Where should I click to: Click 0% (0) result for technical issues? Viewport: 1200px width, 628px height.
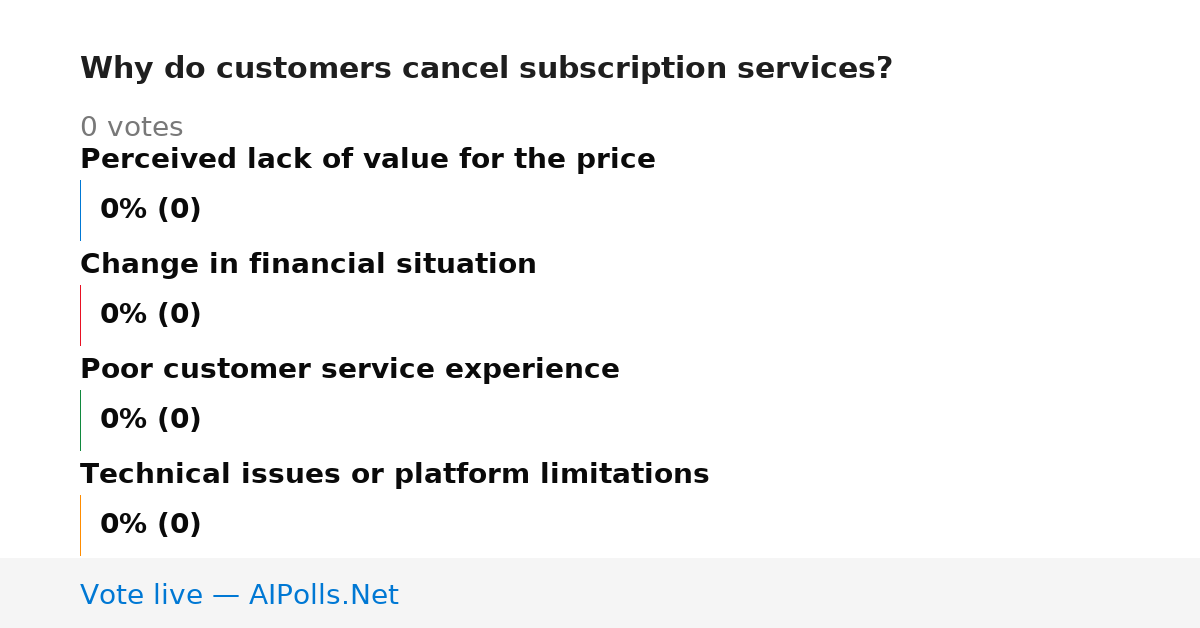(151, 525)
